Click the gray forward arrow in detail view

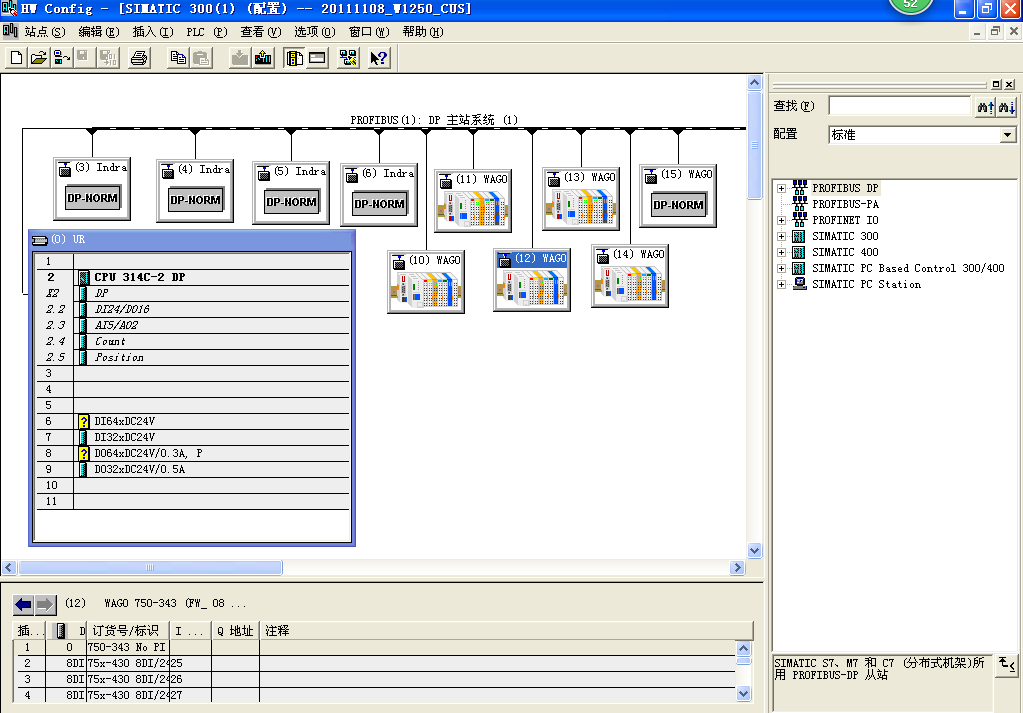click(45, 605)
